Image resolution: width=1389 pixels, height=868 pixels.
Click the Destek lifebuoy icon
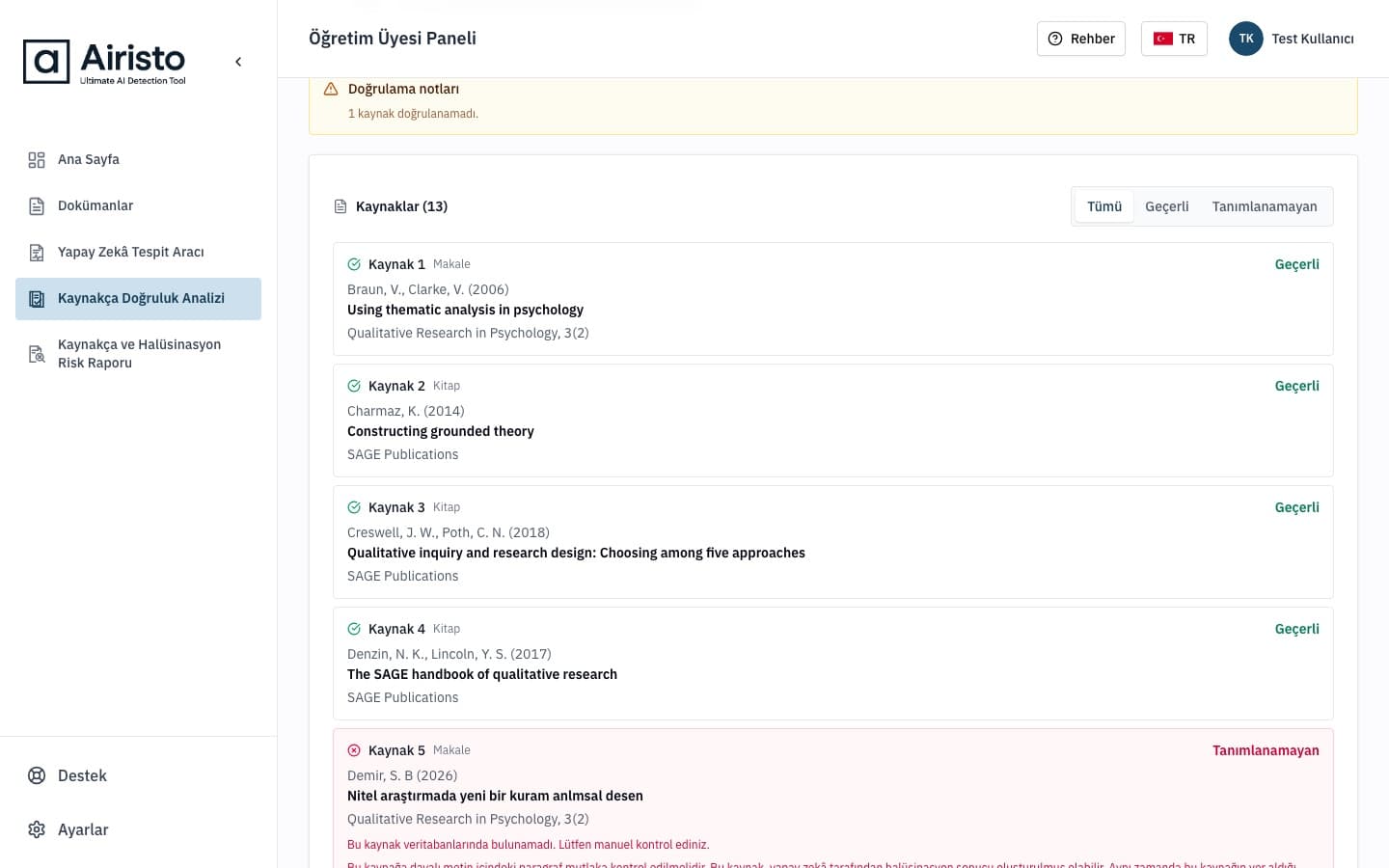click(x=37, y=775)
